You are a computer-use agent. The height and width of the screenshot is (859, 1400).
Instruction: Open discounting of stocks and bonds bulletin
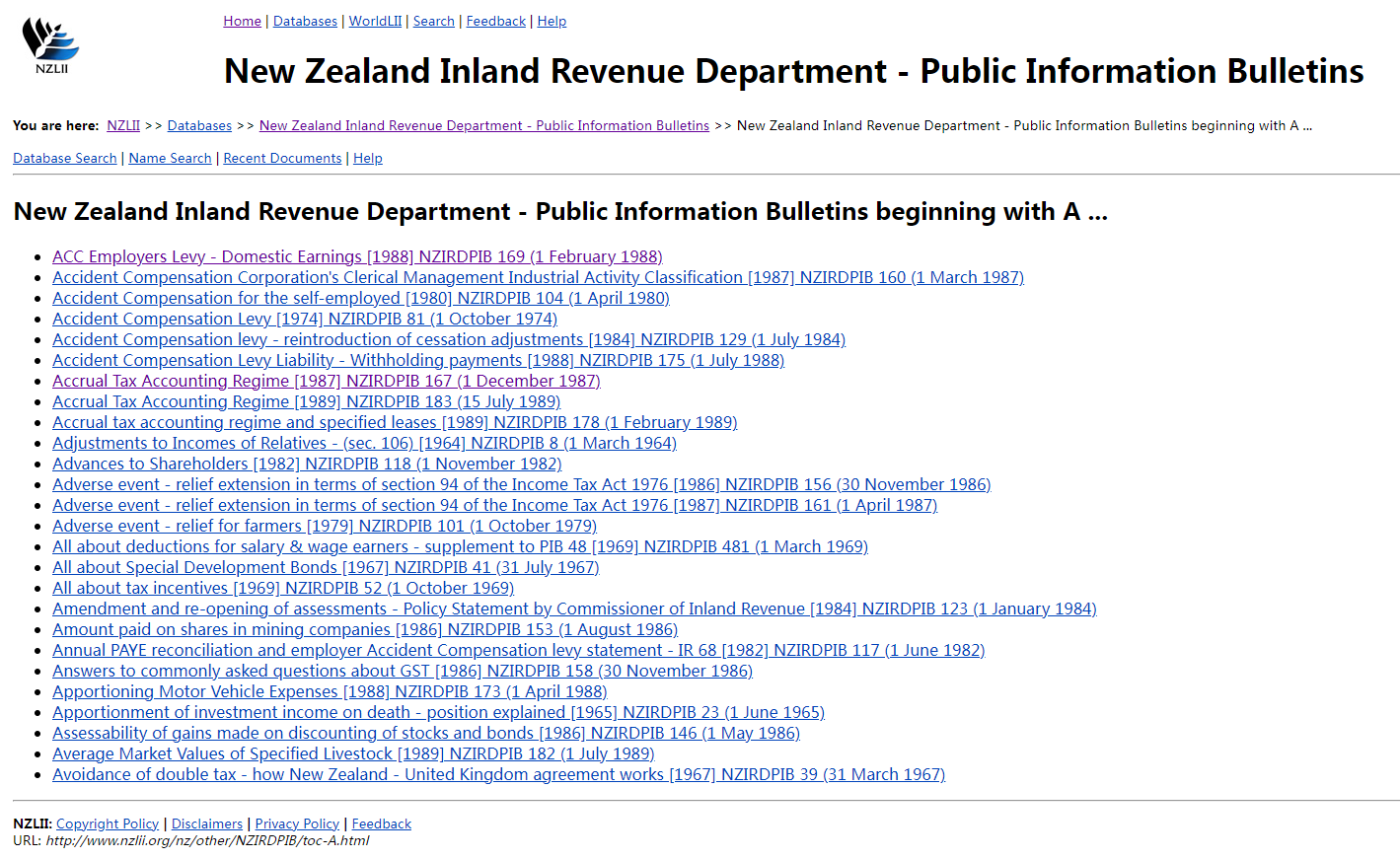coord(426,733)
